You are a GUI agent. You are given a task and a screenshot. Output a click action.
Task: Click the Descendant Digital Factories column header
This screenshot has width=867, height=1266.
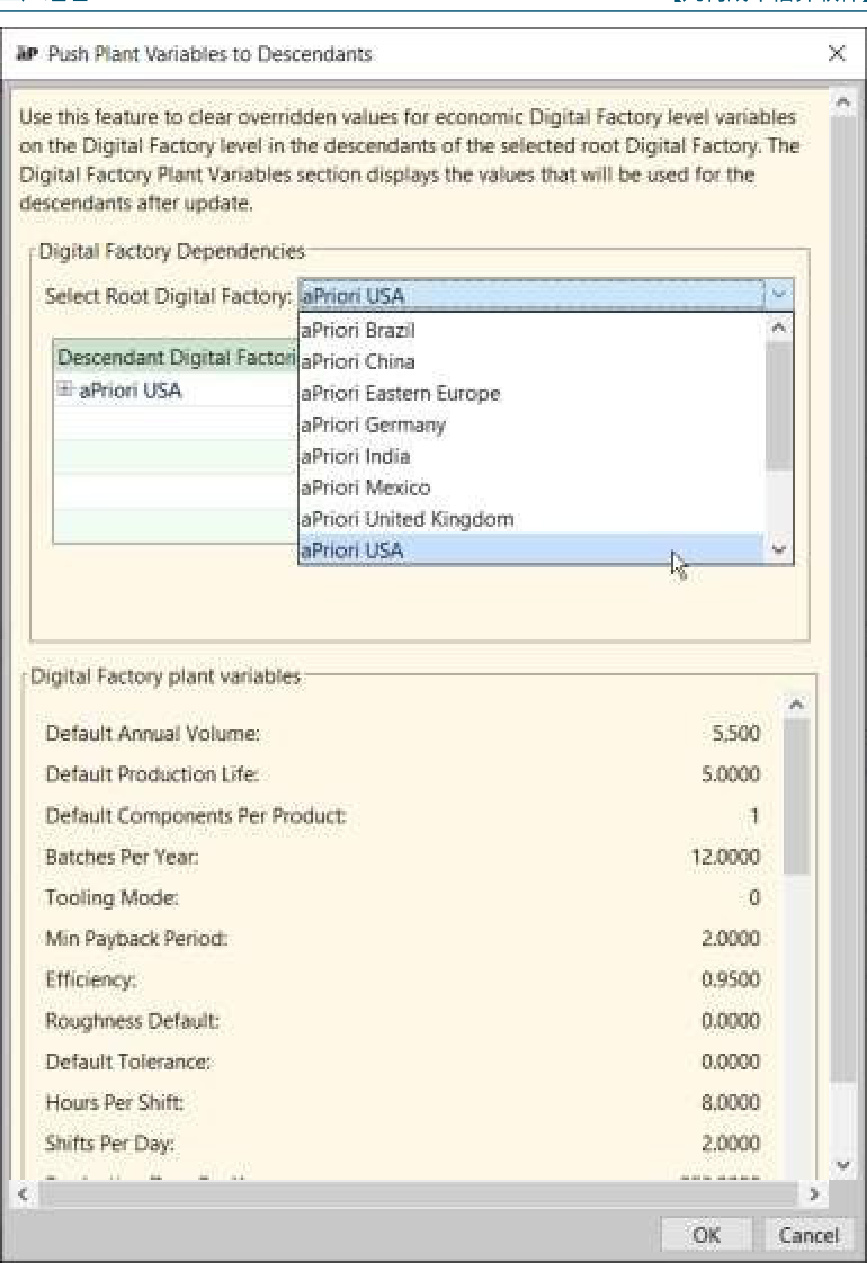tap(175, 357)
